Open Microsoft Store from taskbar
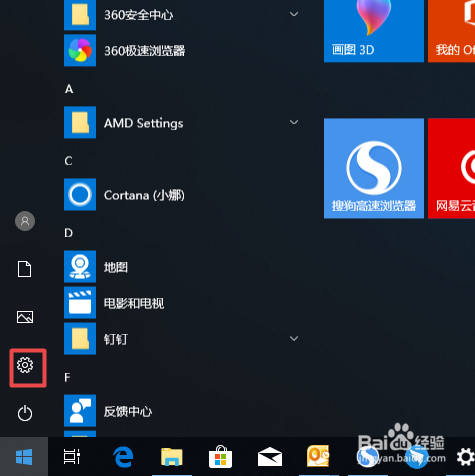This screenshot has width=475, height=476. pos(220,457)
